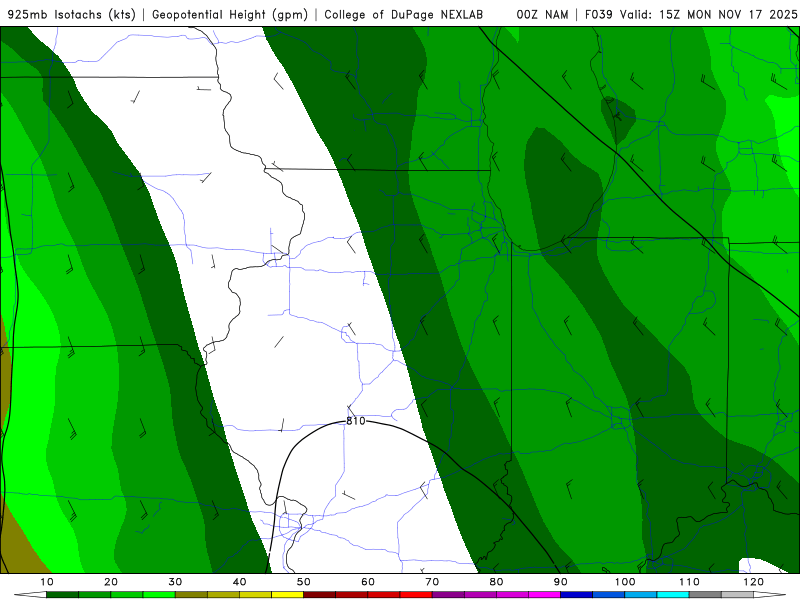
Task: Click the '10' legend scale label
Action: [46, 582]
